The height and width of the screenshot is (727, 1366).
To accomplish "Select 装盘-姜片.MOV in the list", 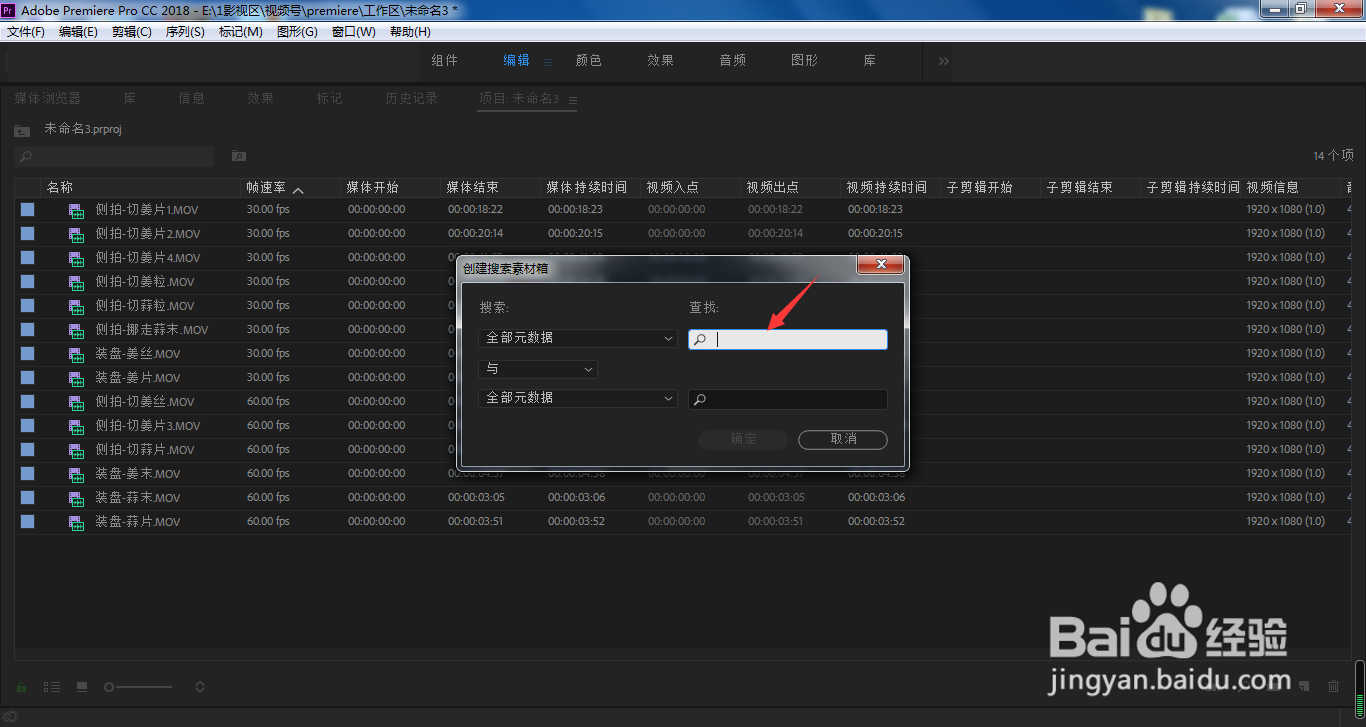I will pos(138,378).
